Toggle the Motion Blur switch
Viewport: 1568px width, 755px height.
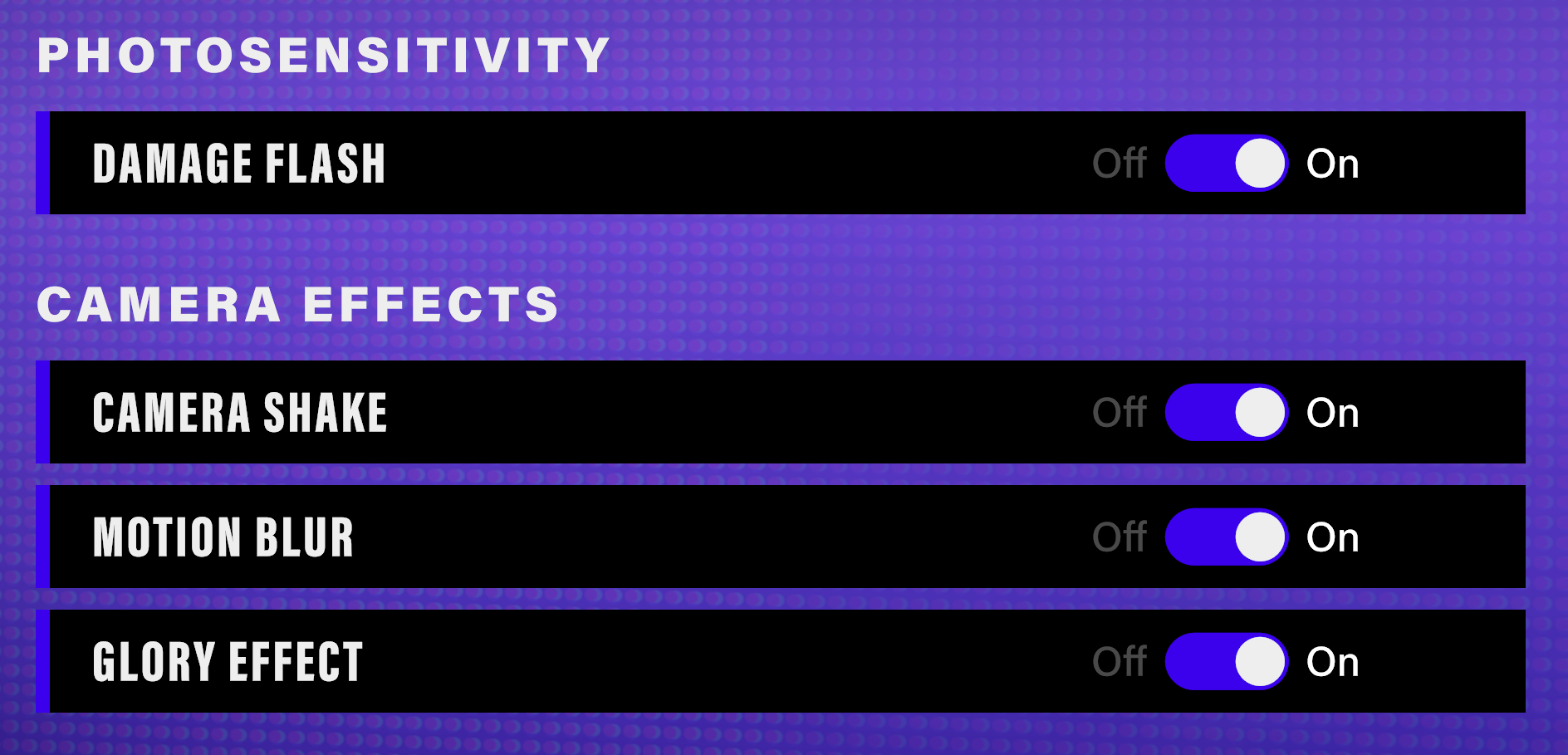click(1226, 537)
